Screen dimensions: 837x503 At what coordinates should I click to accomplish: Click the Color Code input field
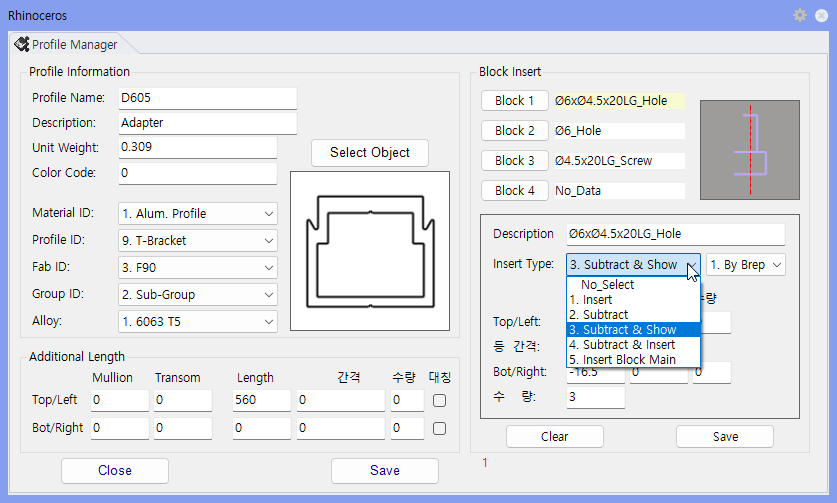click(198, 174)
